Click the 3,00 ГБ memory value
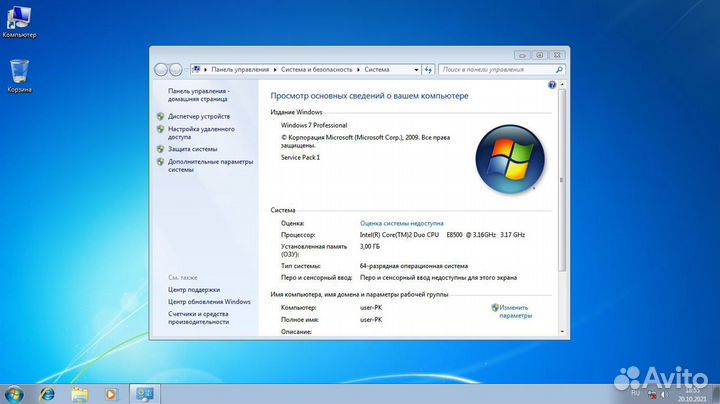The image size is (720, 404). (x=370, y=247)
